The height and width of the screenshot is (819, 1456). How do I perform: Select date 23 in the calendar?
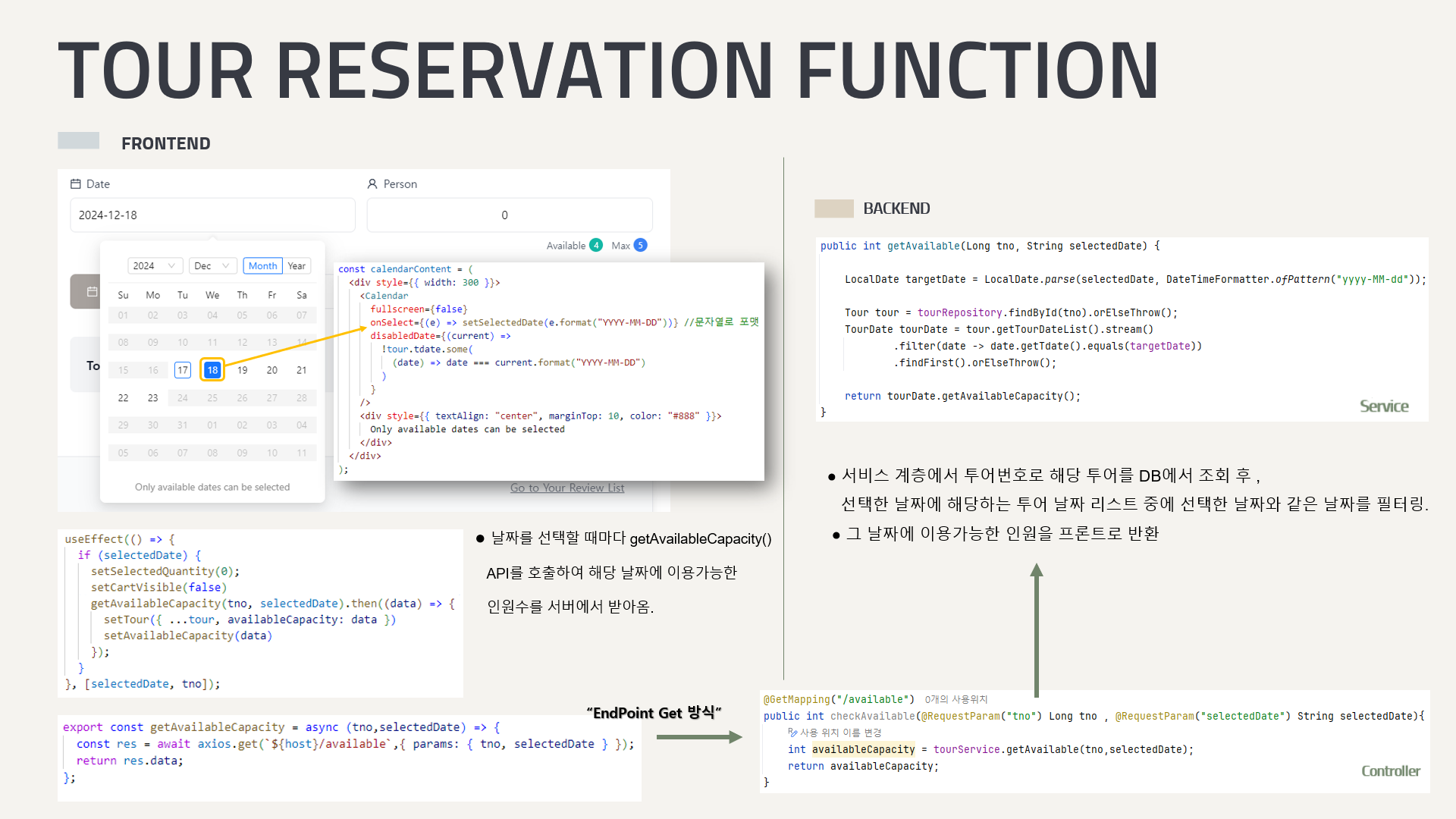[153, 398]
